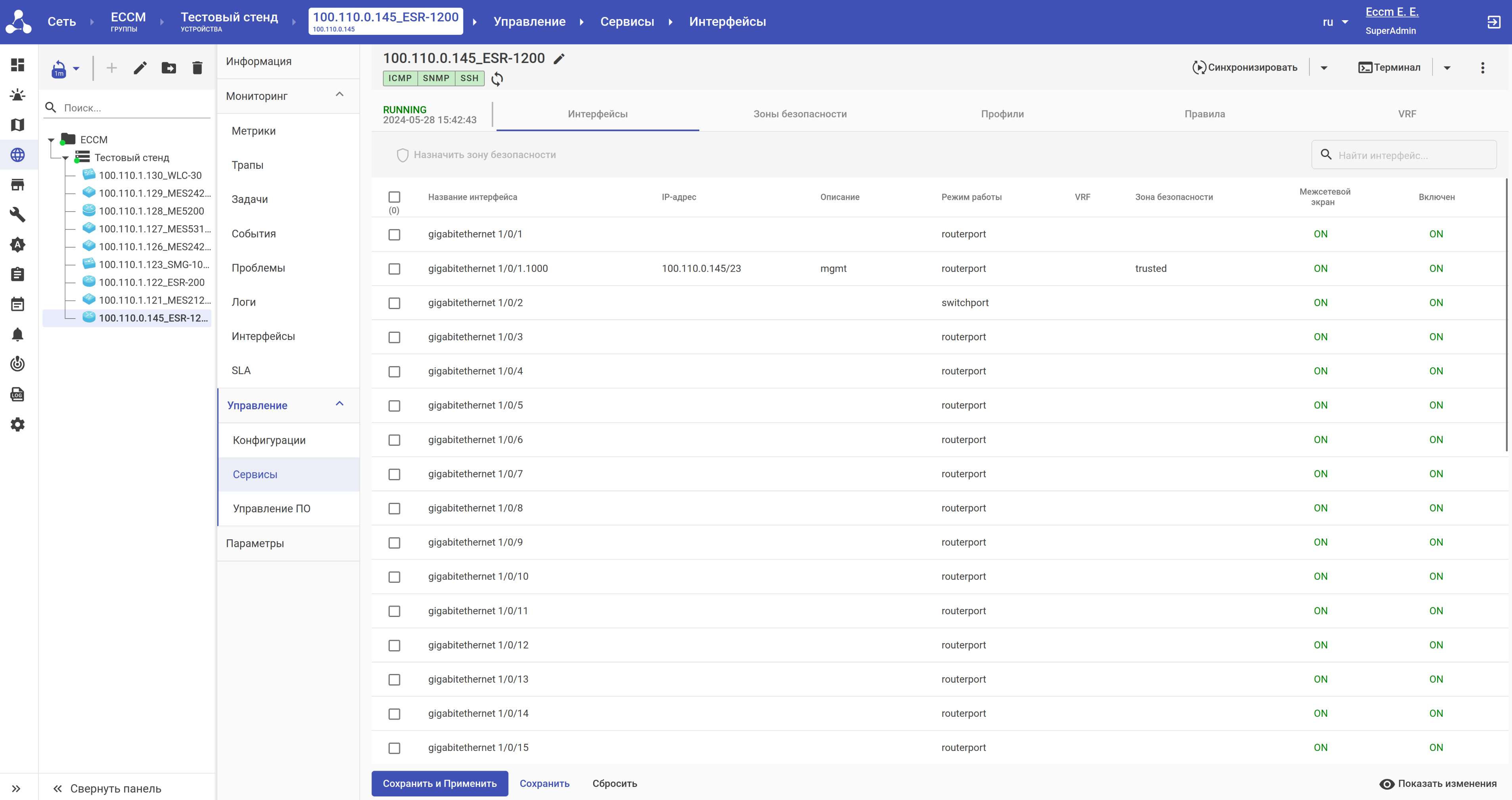This screenshot has width=1512, height=800.
Task: Open the gear settings sidebar icon
Action: point(17,424)
